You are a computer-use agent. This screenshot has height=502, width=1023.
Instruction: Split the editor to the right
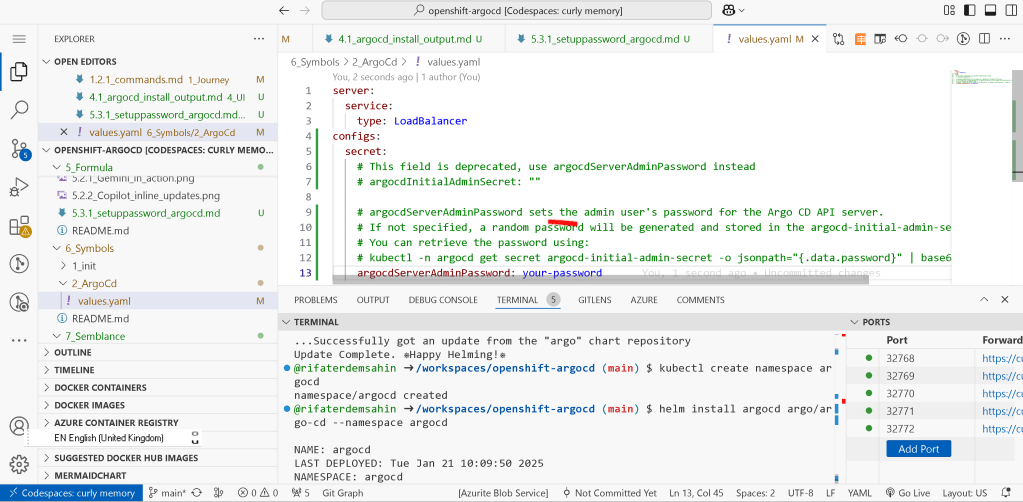coord(985,39)
